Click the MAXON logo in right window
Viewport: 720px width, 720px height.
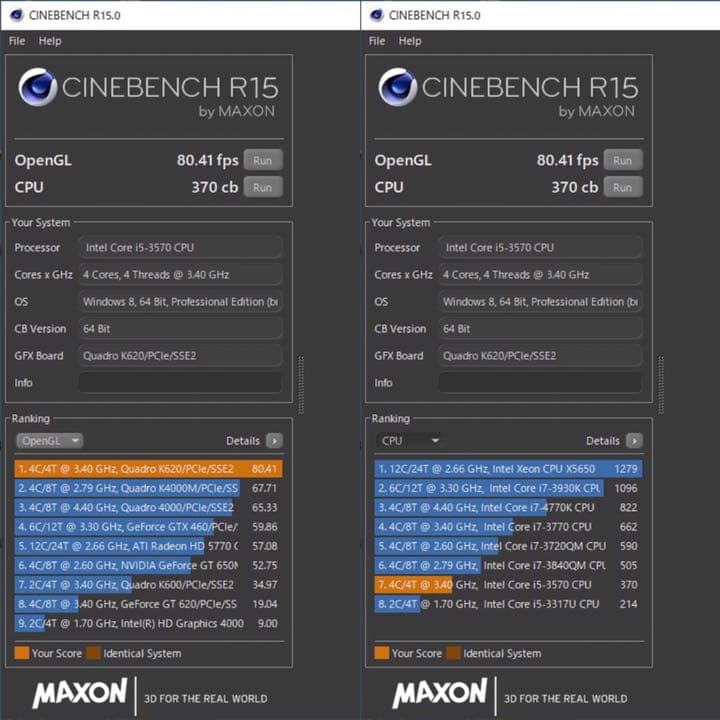[x=440, y=693]
